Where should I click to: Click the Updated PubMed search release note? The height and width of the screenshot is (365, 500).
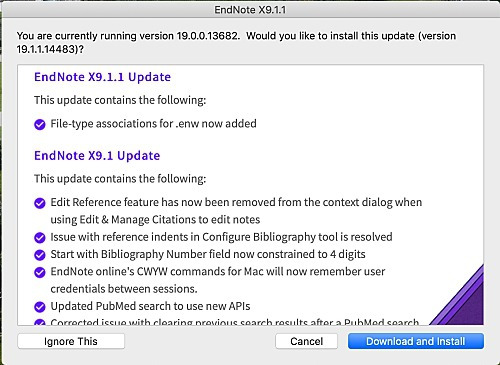[150, 306]
